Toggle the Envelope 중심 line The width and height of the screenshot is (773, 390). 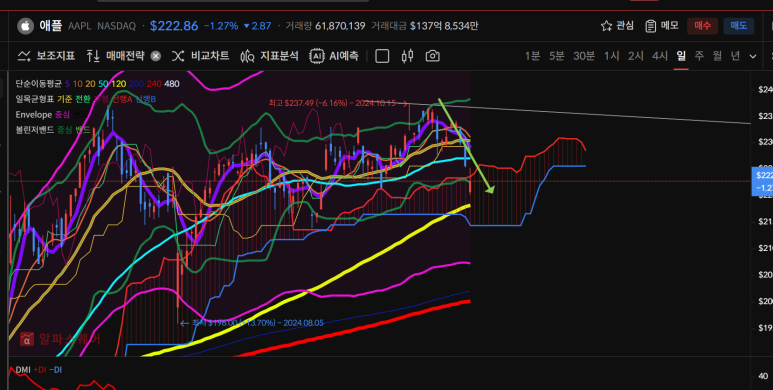point(63,114)
